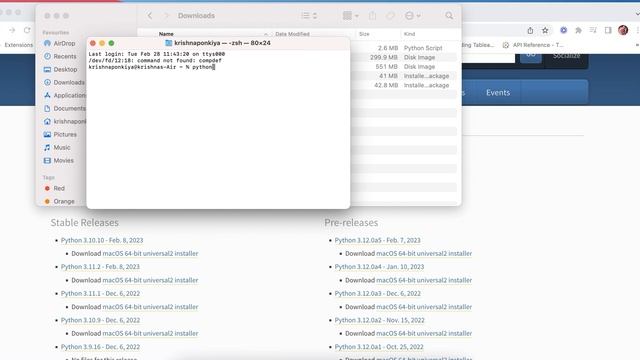
Task: Go forward in Finder window
Action: (166, 16)
